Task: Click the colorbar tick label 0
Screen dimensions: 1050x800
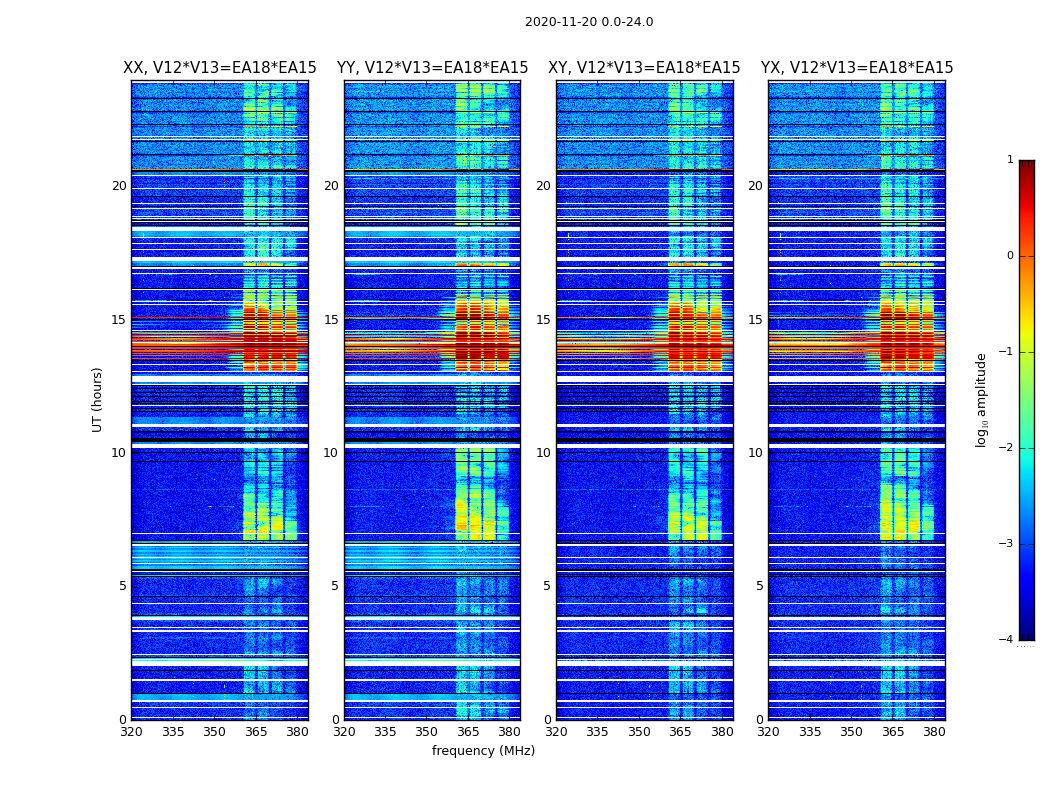Action: [x=1010, y=256]
